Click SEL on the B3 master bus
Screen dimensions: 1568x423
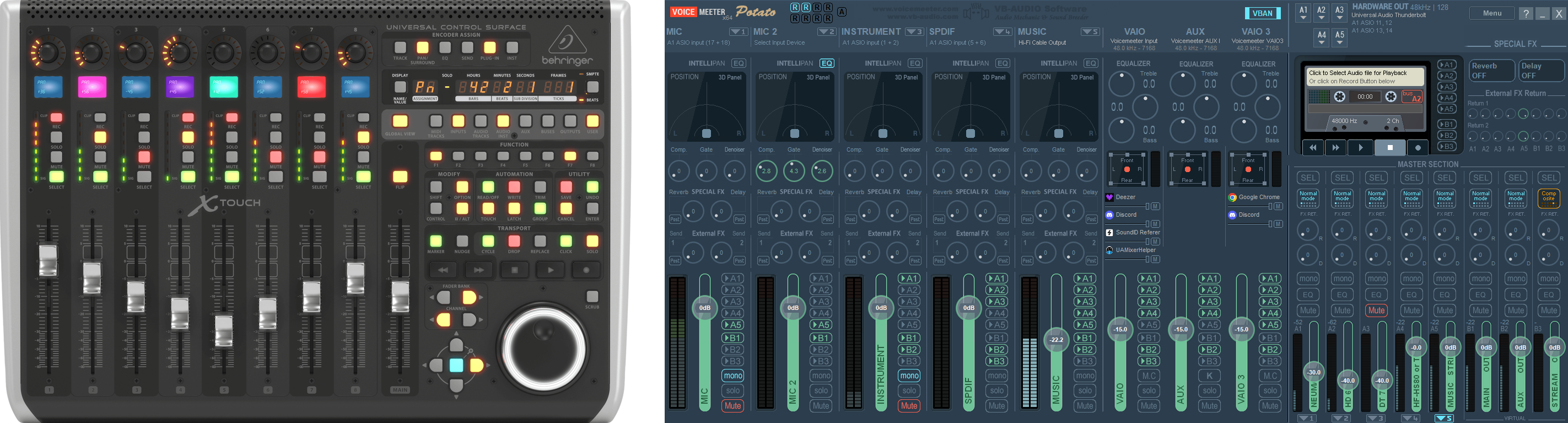point(1549,178)
